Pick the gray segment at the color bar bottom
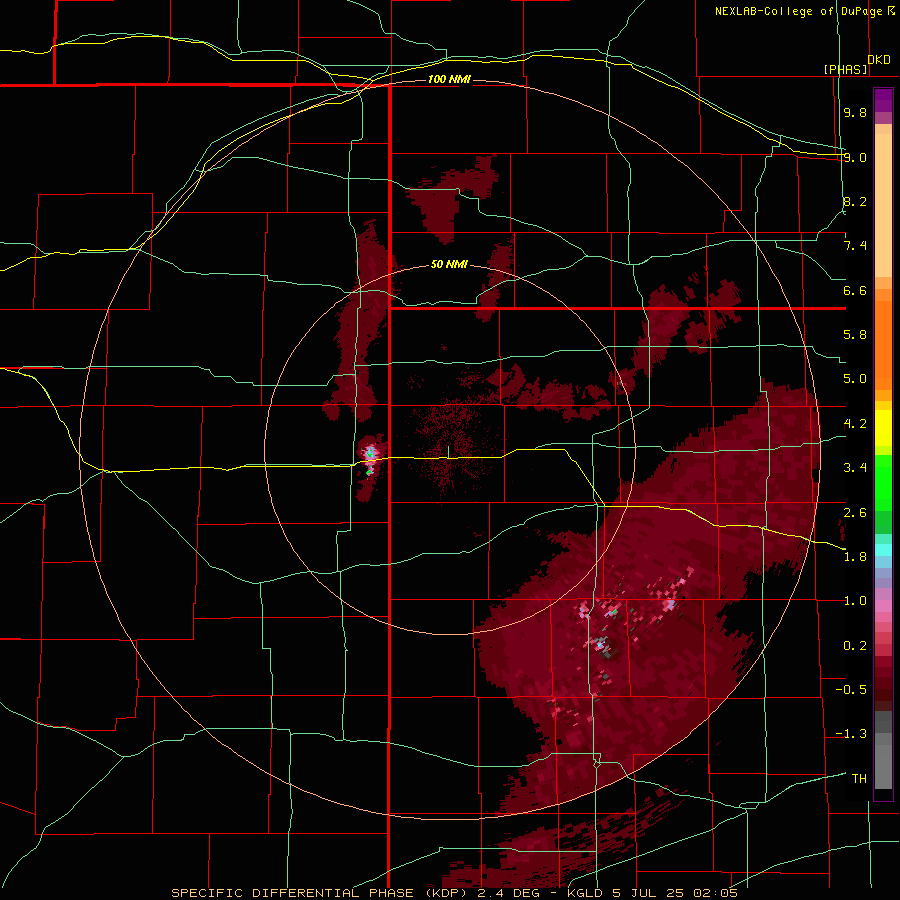900x900 pixels. tap(883, 766)
